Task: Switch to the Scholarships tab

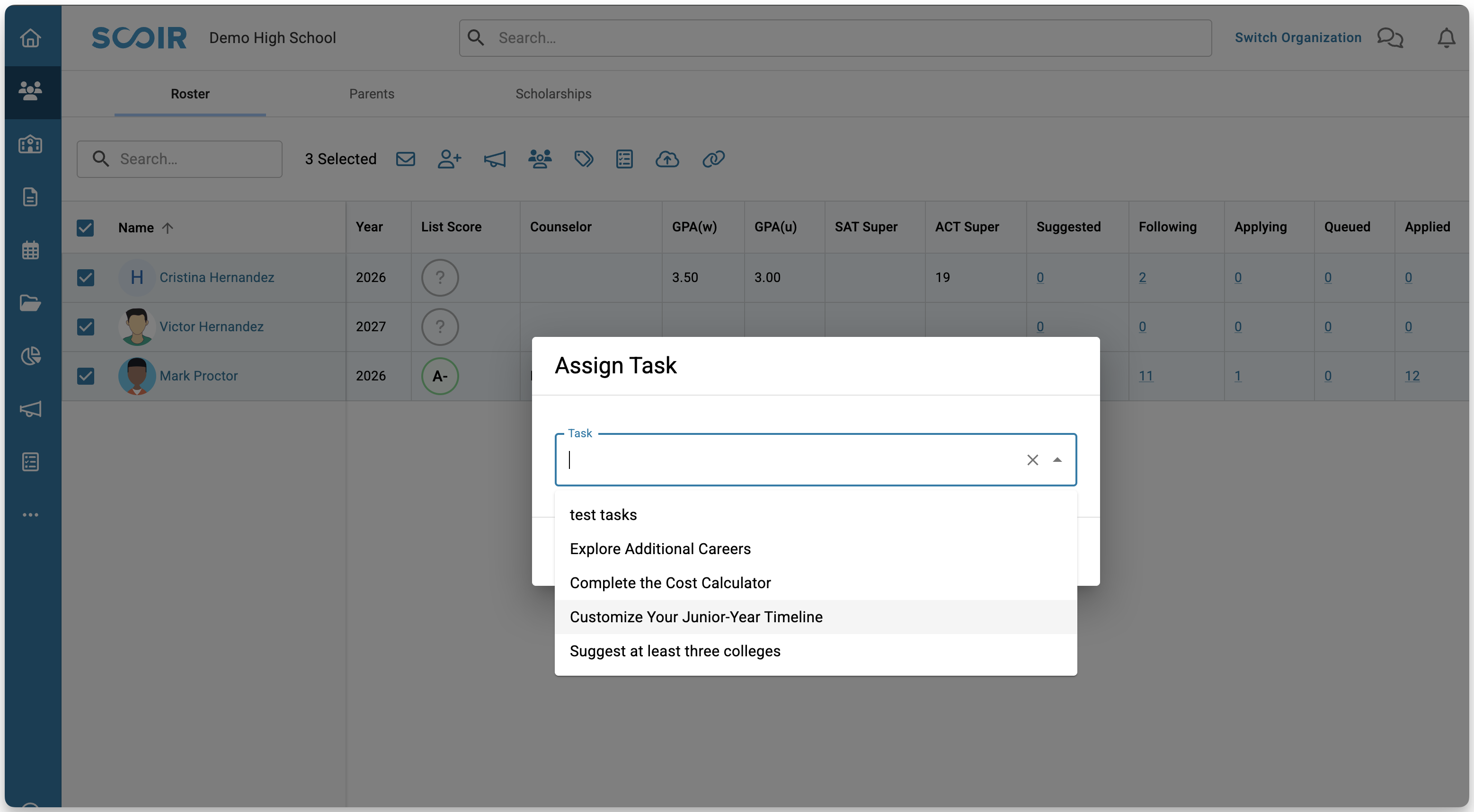Action: coord(553,94)
